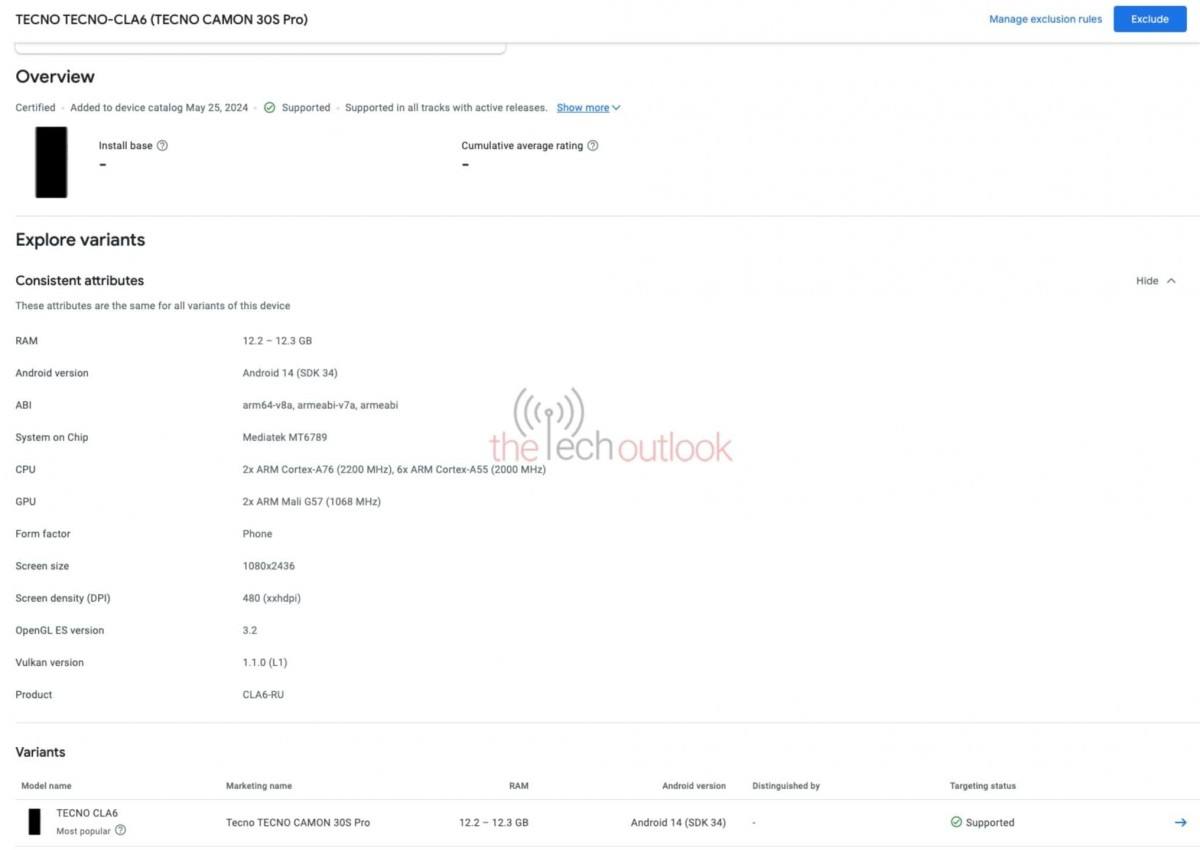Click 'TECNO CLA6' model name
The height and width of the screenshot is (850, 1200).
(87, 813)
